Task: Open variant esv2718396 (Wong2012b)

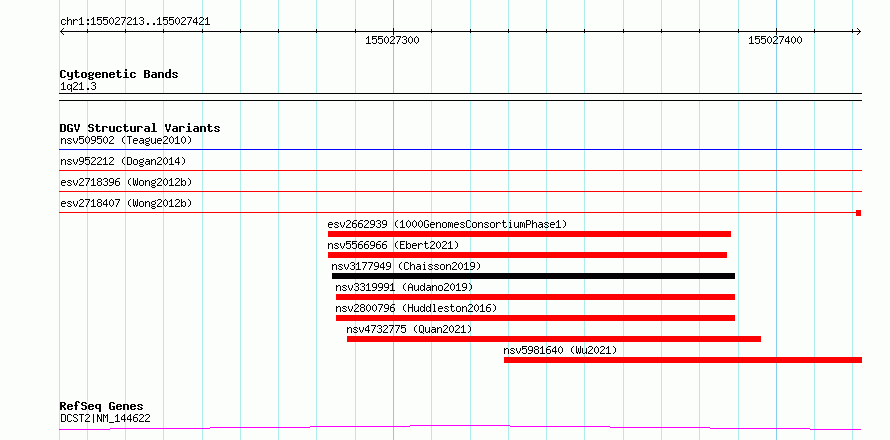Action: pyautogui.click(x=126, y=182)
